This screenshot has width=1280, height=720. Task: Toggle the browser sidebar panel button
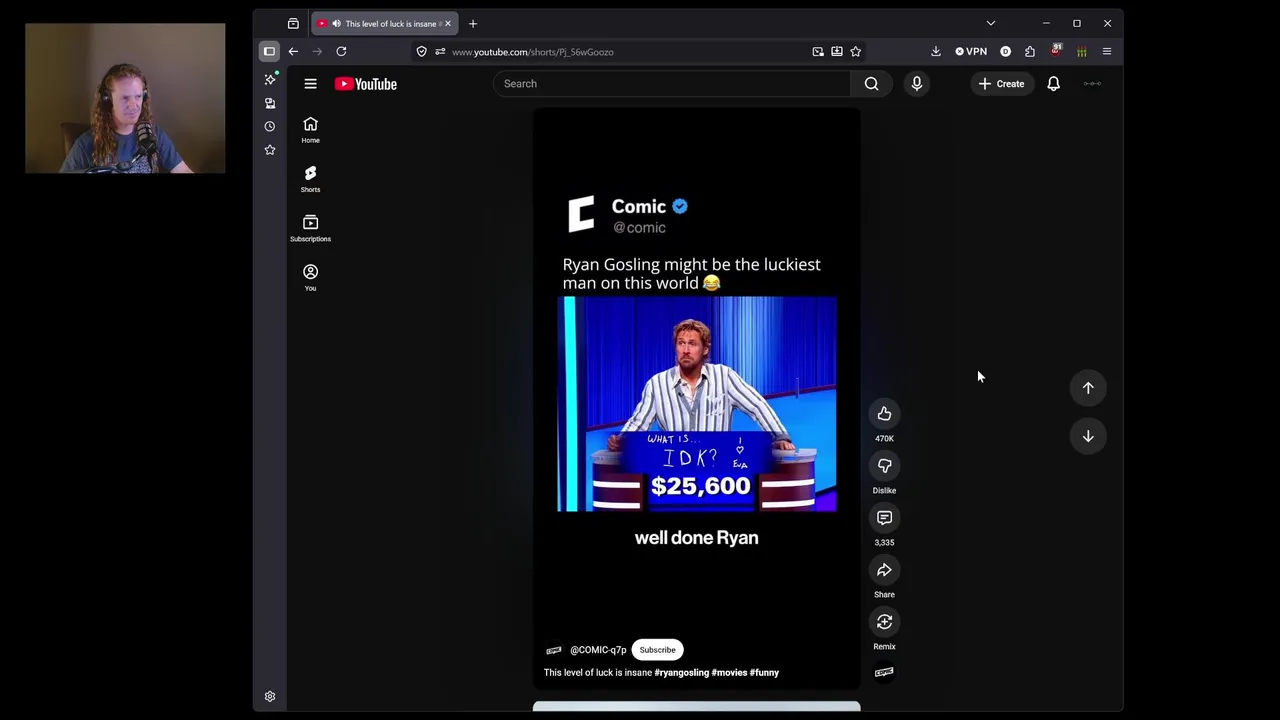tap(269, 52)
